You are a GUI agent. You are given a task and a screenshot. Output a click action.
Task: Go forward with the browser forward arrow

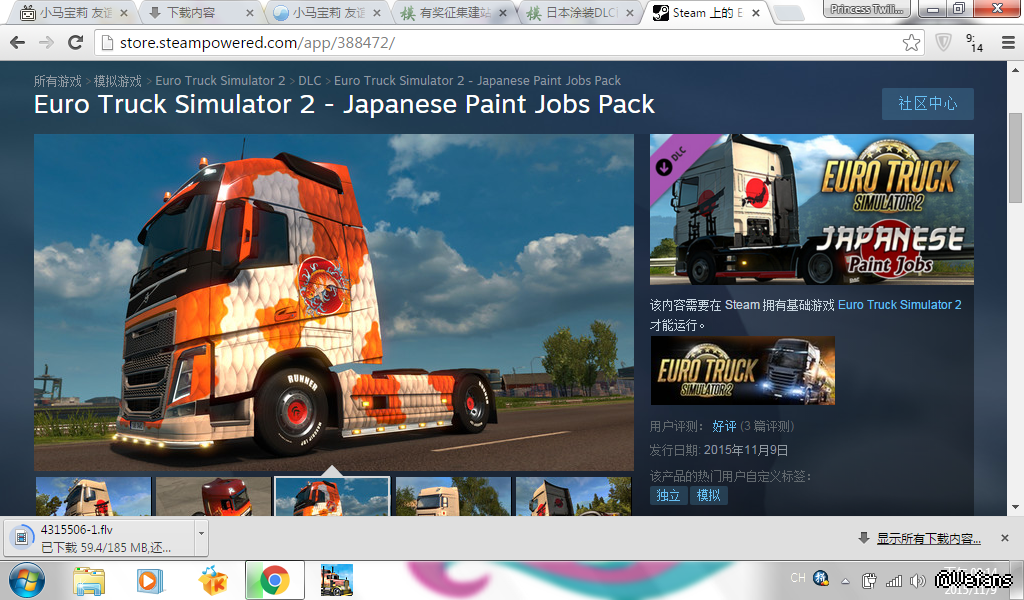coord(46,43)
